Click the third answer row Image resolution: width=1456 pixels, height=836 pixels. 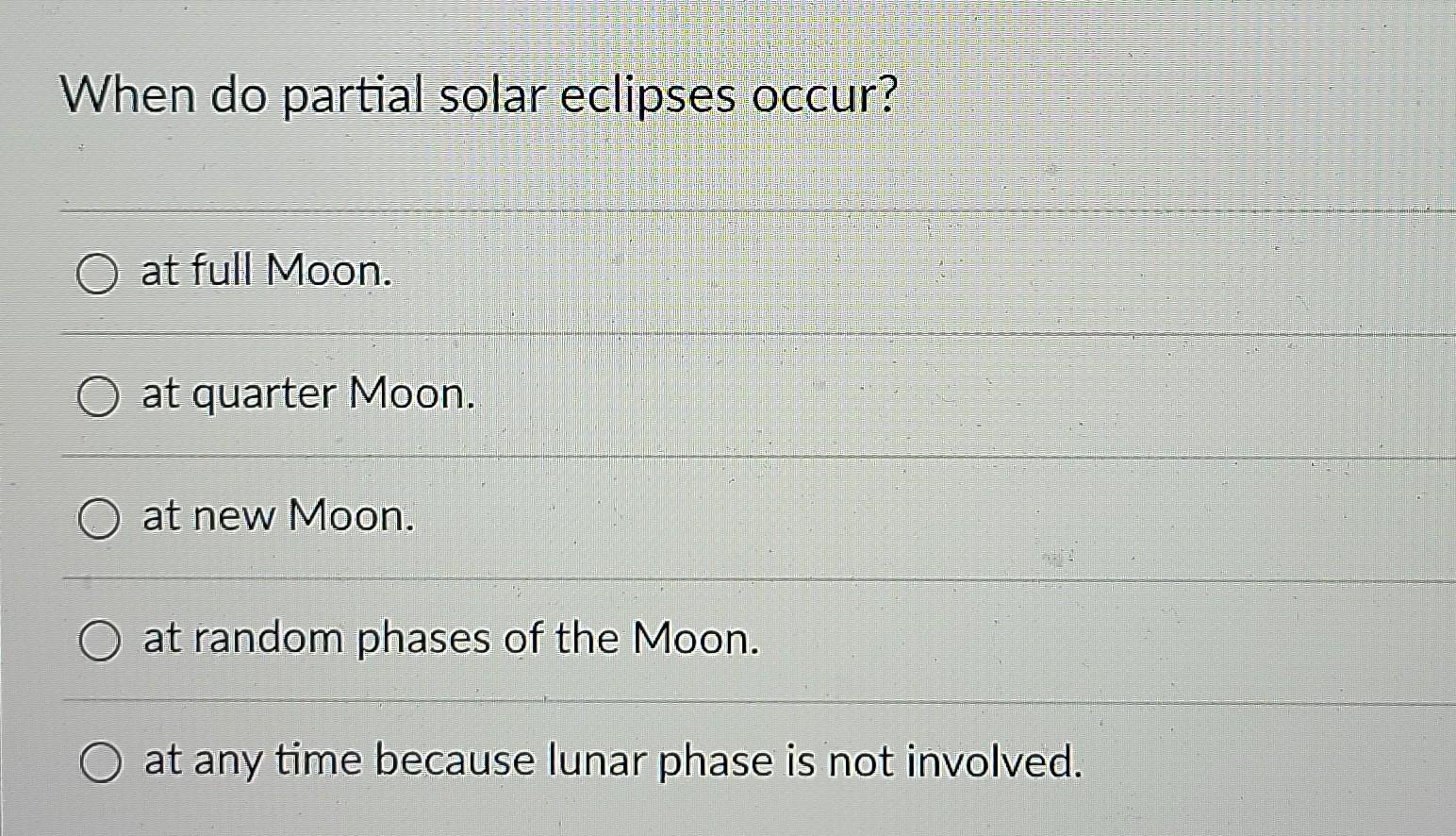[377, 518]
